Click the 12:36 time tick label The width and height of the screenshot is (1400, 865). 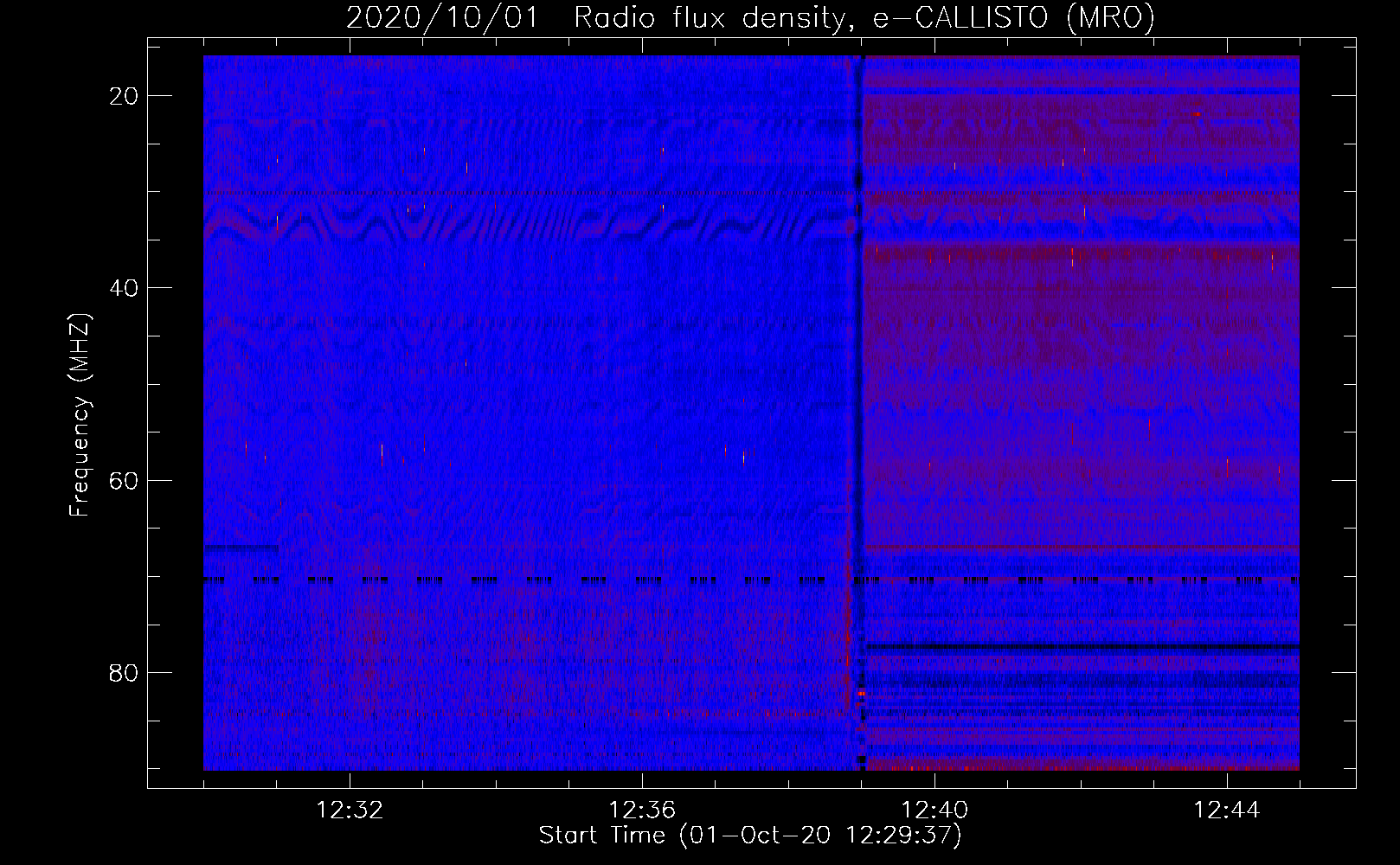point(642,811)
